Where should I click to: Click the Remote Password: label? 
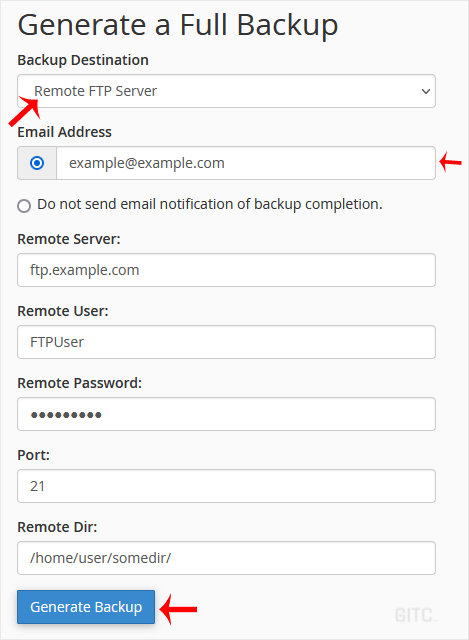(x=80, y=383)
